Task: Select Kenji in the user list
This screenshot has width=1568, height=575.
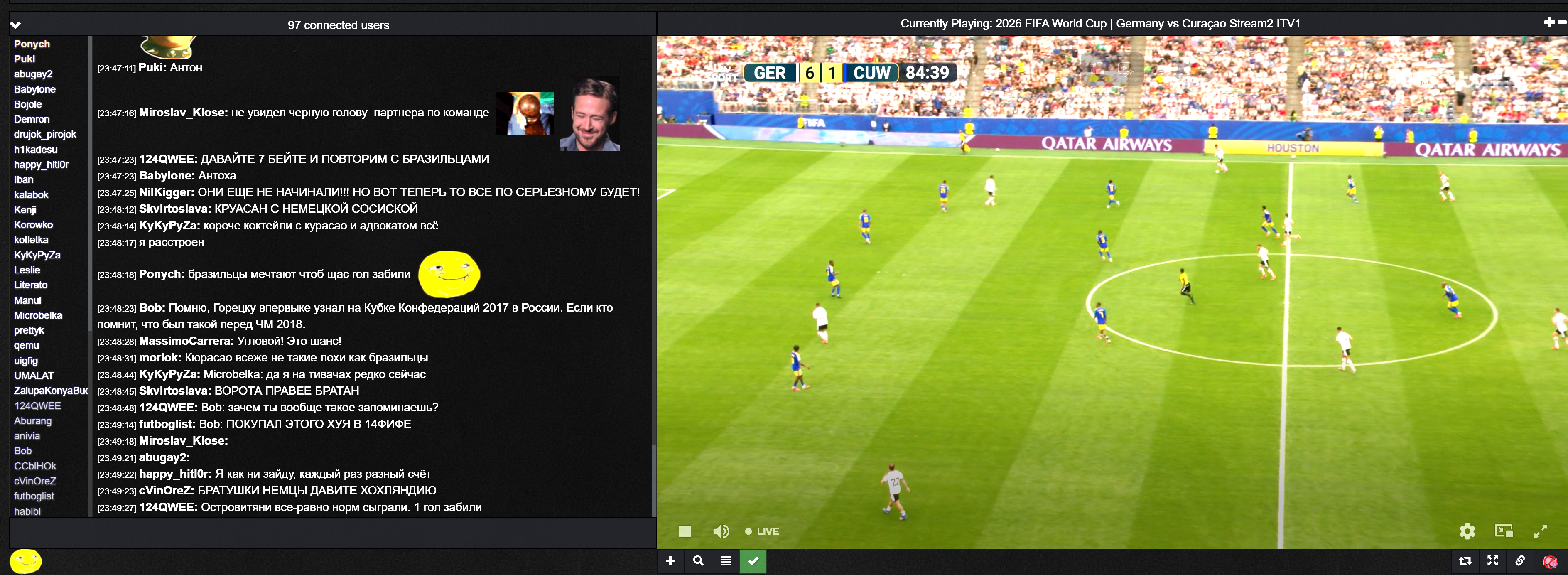Action: tap(25, 209)
